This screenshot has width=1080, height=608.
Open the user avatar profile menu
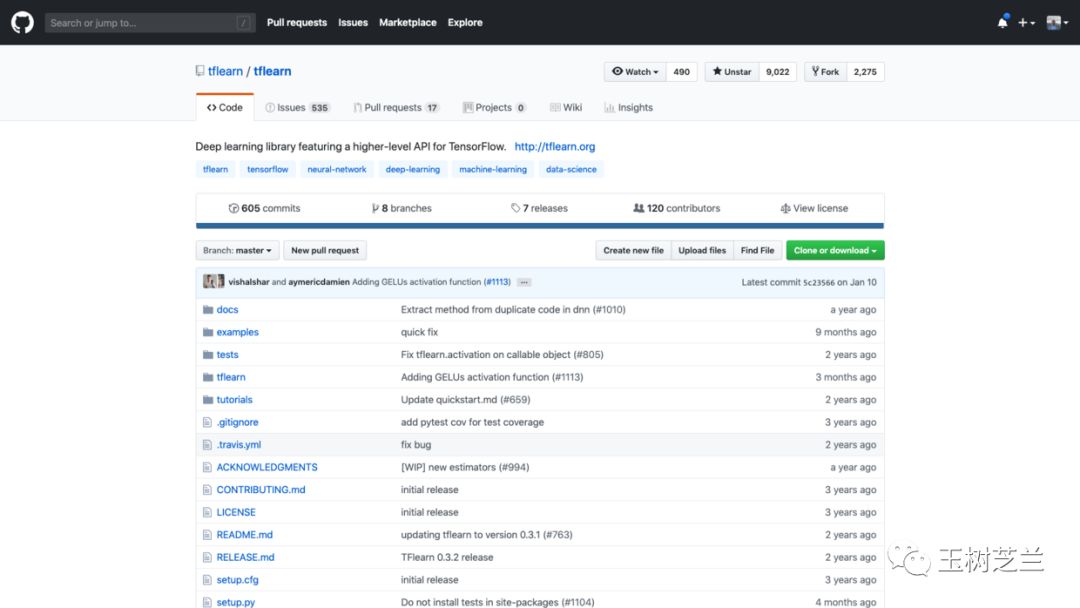pos(1057,23)
